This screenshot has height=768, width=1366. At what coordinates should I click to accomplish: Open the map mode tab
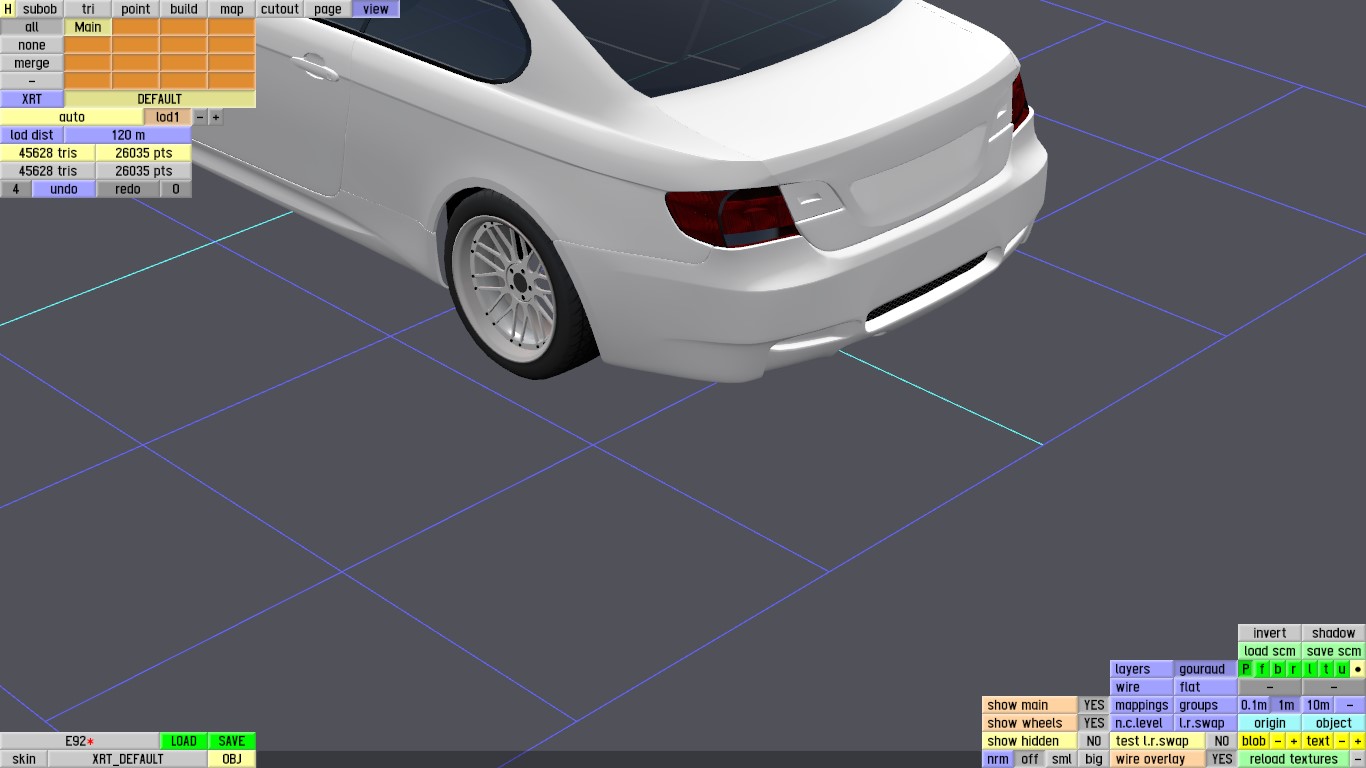232,9
